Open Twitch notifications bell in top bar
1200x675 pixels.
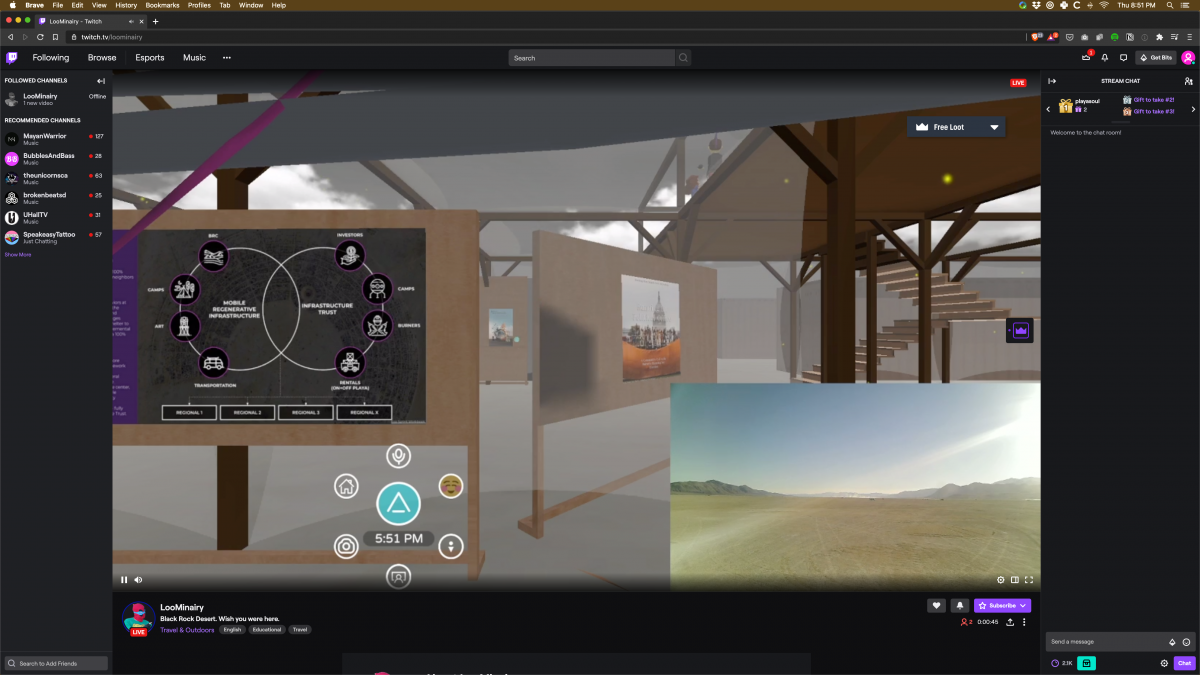tap(1105, 58)
